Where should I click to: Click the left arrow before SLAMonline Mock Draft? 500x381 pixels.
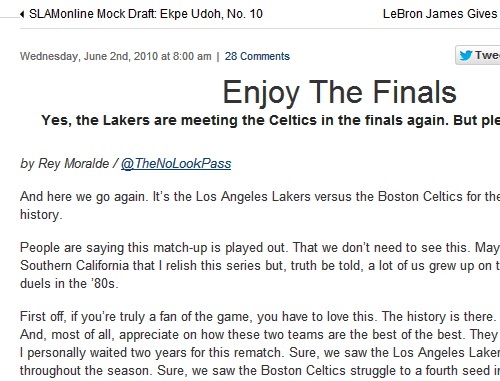22,14
